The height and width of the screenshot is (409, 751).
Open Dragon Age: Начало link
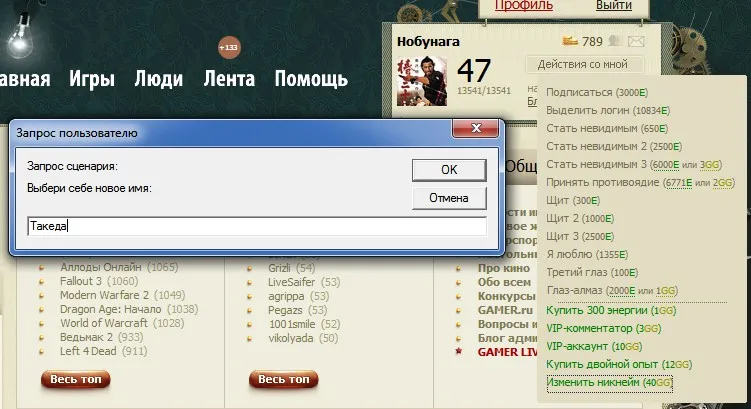pos(111,309)
